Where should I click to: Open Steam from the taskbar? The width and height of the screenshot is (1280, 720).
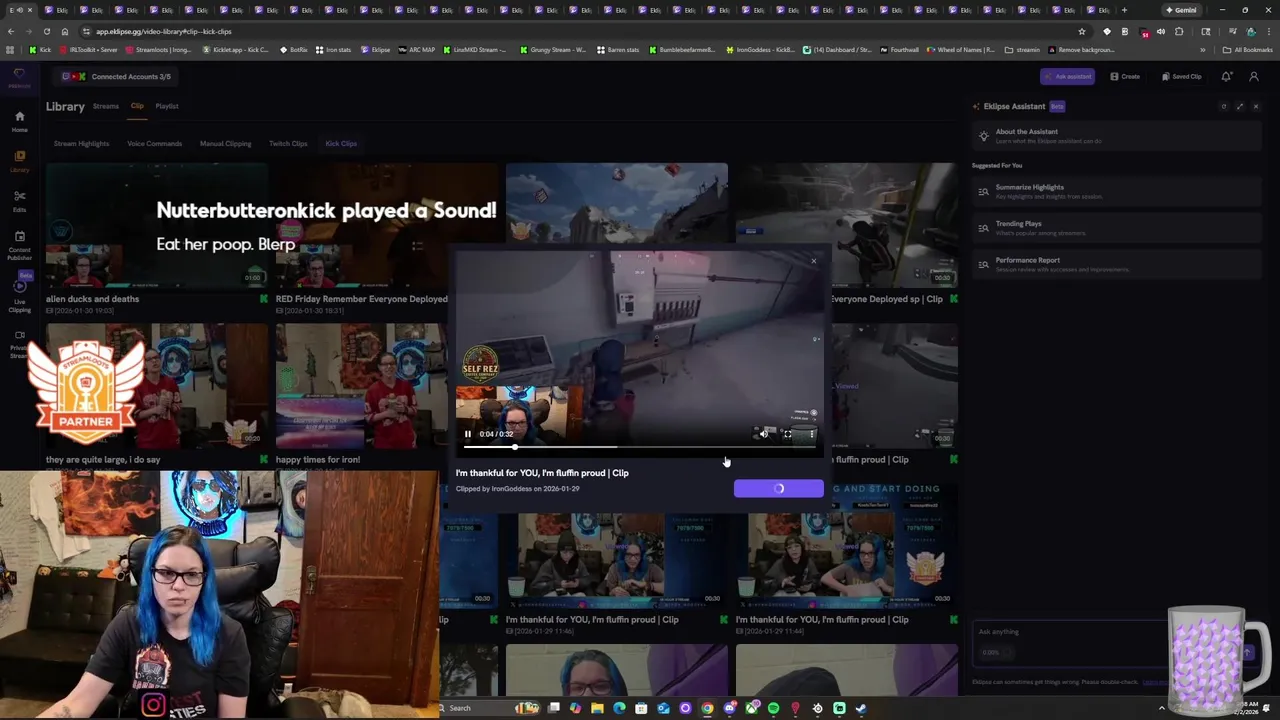click(861, 708)
